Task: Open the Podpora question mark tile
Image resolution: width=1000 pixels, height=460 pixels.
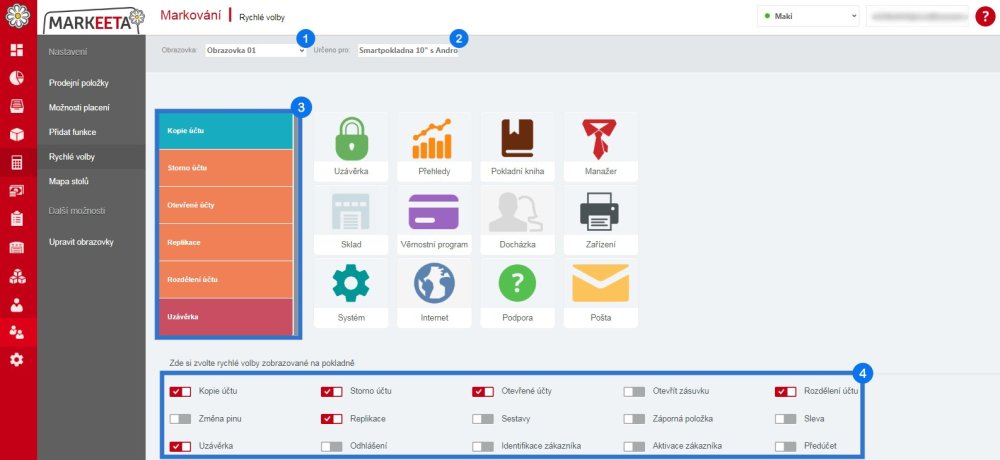Action: coord(517,293)
